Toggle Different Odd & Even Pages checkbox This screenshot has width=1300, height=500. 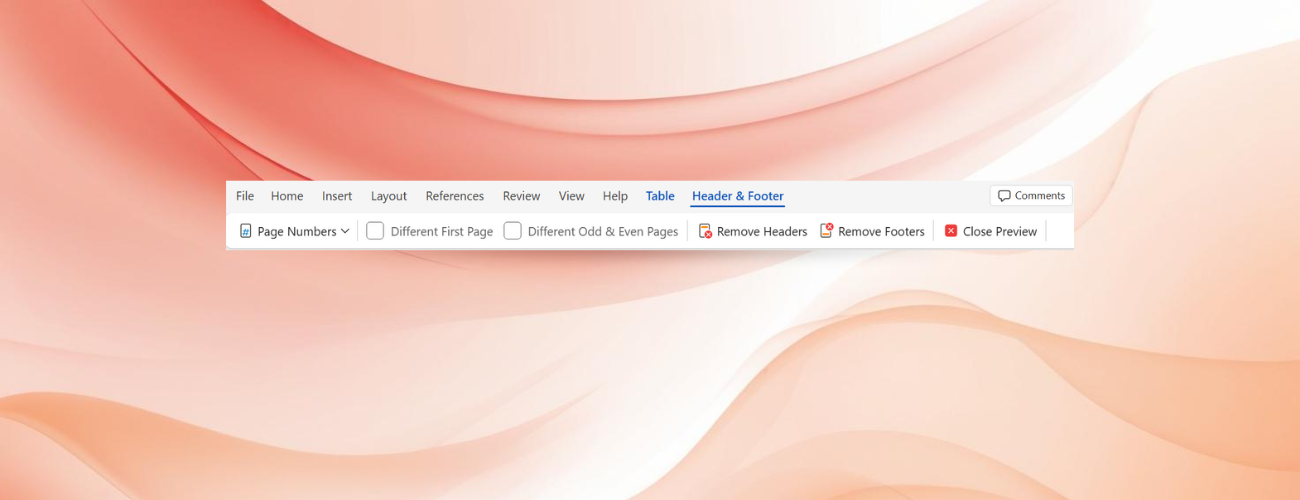[x=512, y=231]
